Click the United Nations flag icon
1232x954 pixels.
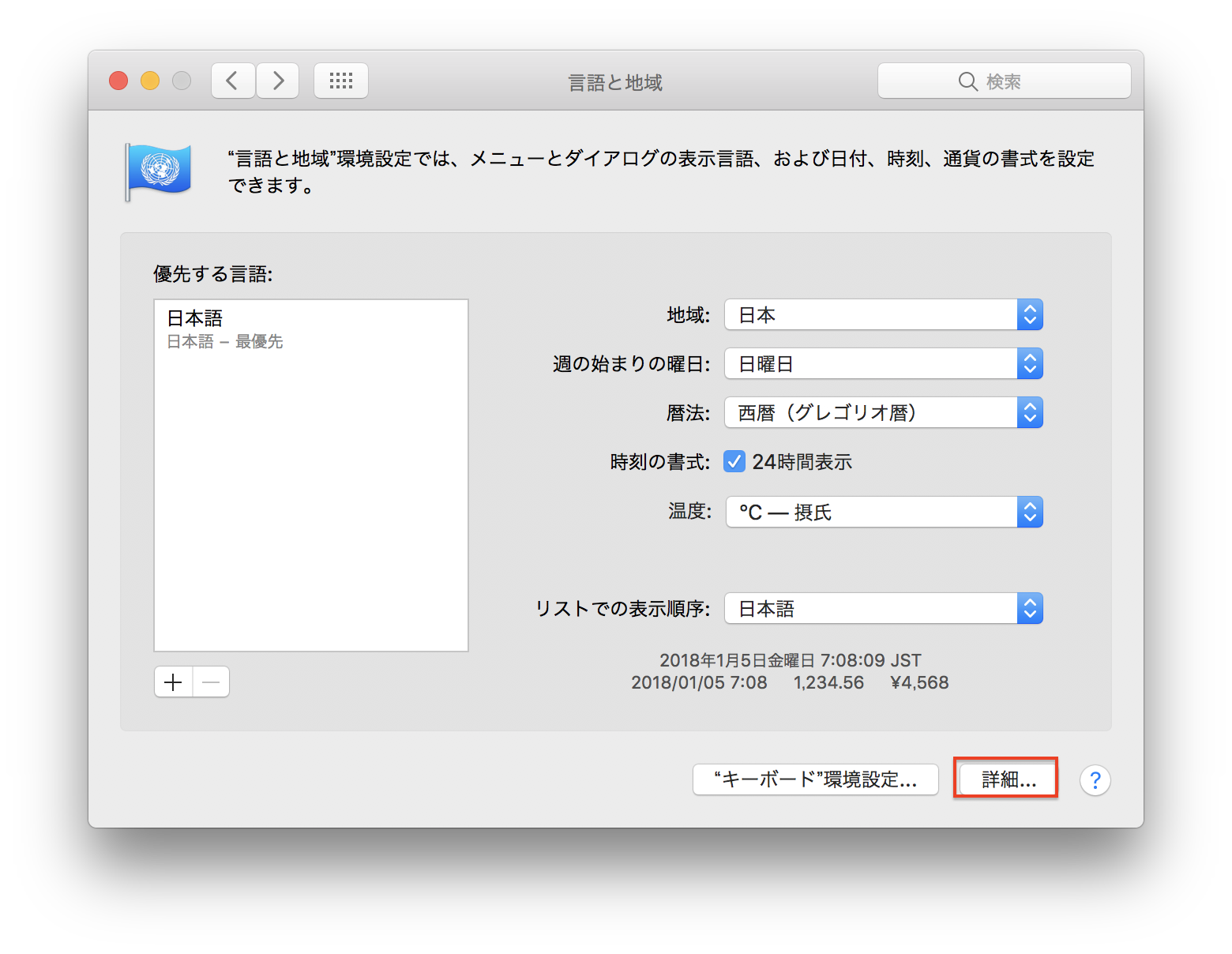[x=159, y=171]
